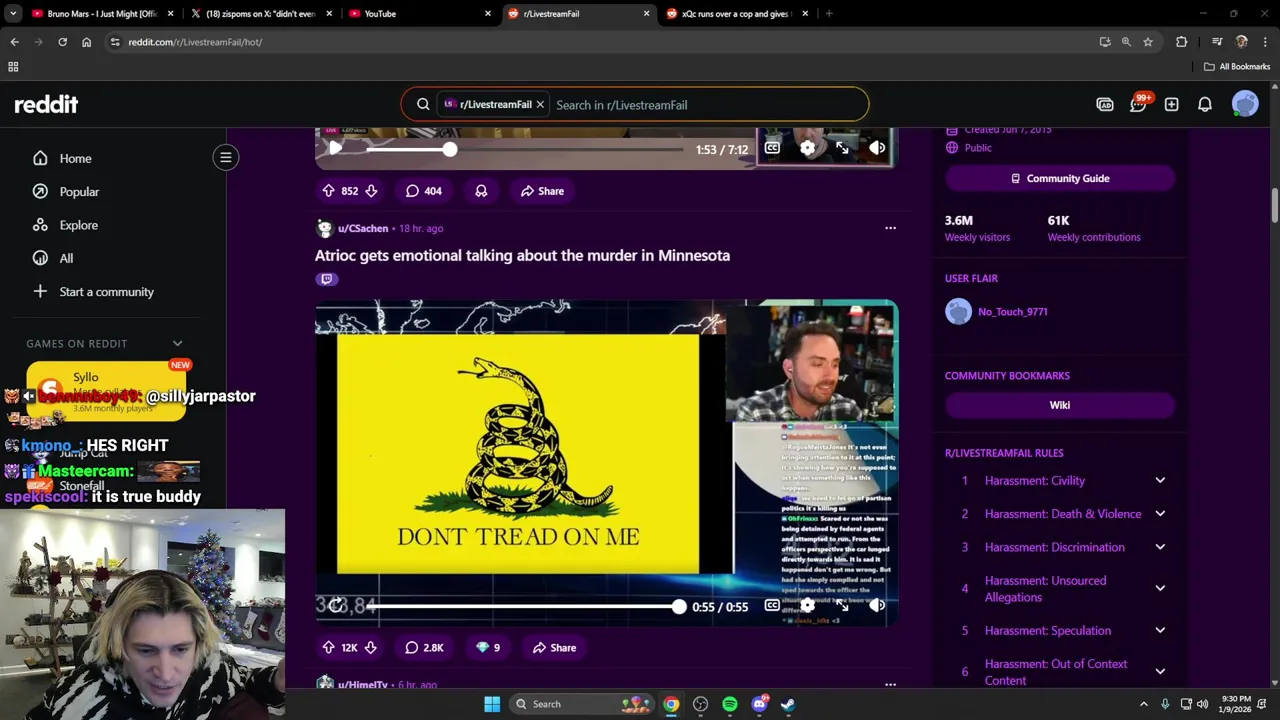
Task: Open the Community Guide
Action: pyautogui.click(x=1060, y=178)
